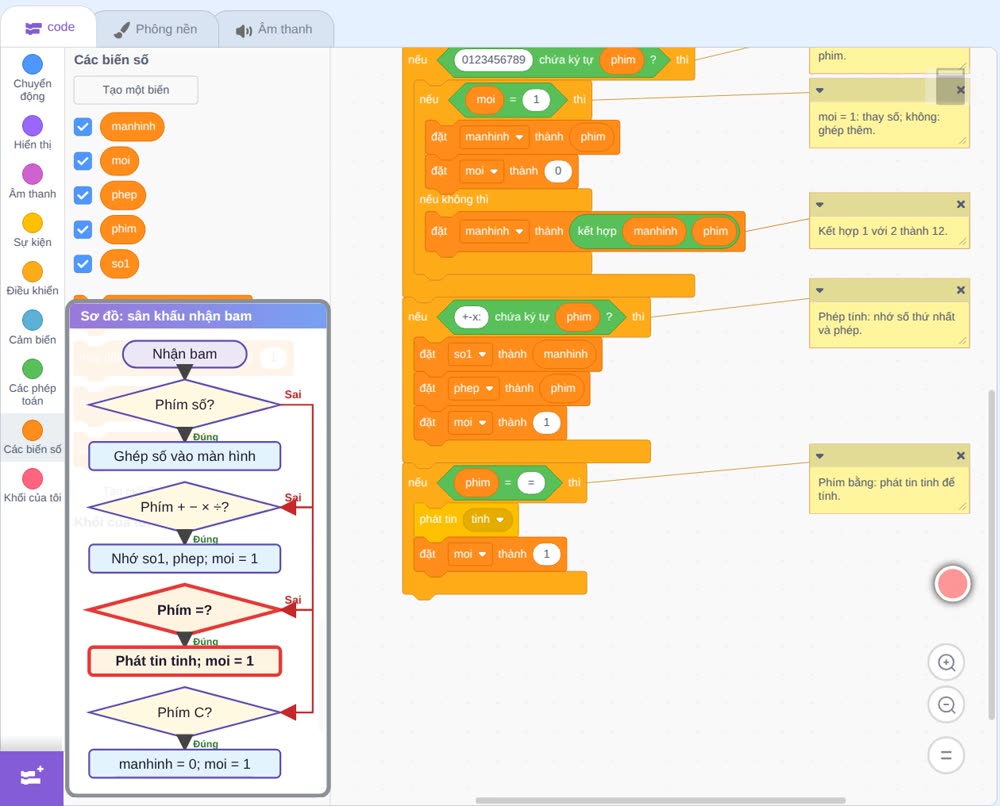Open the Sự kiện block category
1000x806 pixels.
(33, 223)
